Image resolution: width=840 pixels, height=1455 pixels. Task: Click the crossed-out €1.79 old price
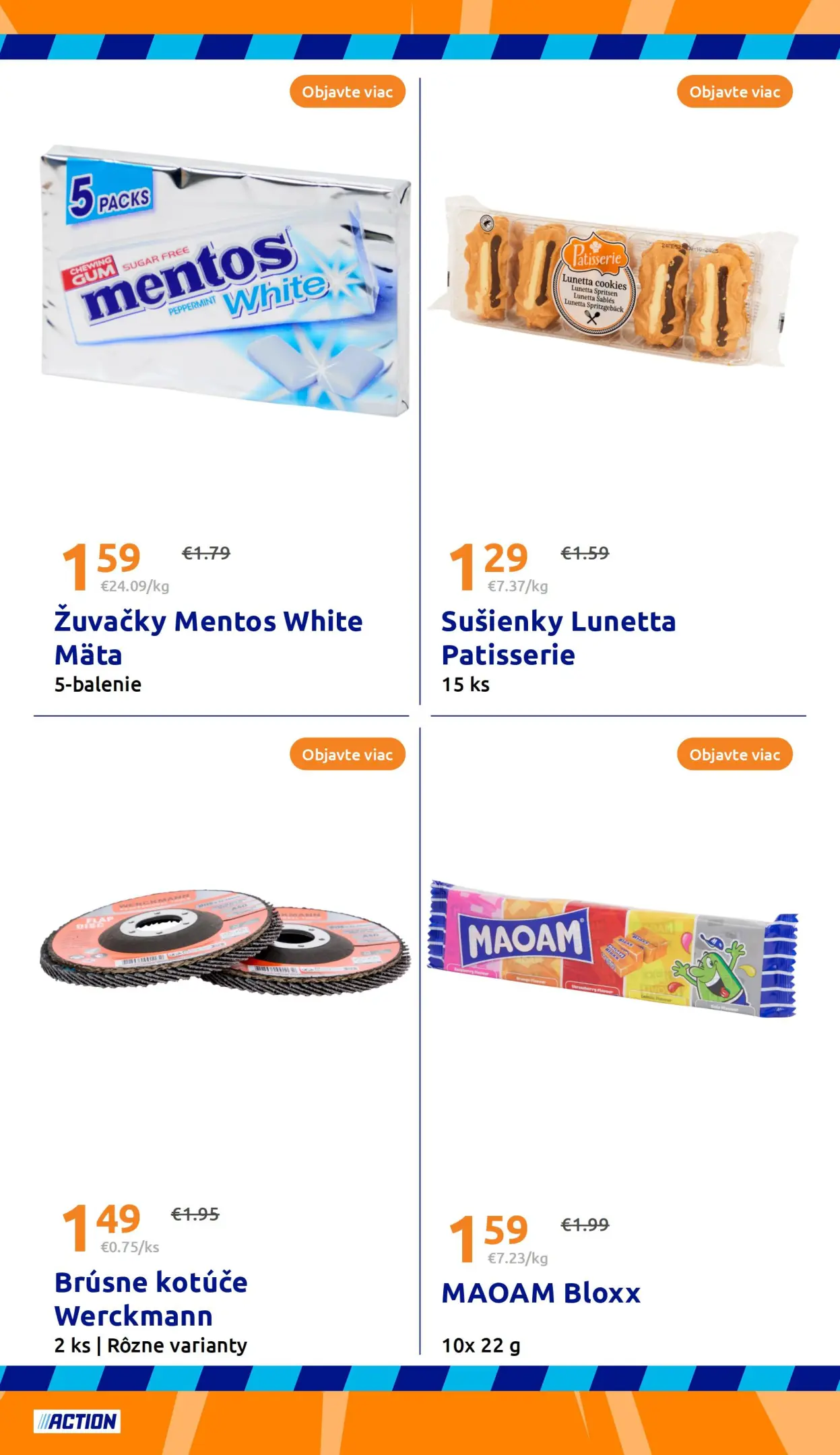pos(206,553)
